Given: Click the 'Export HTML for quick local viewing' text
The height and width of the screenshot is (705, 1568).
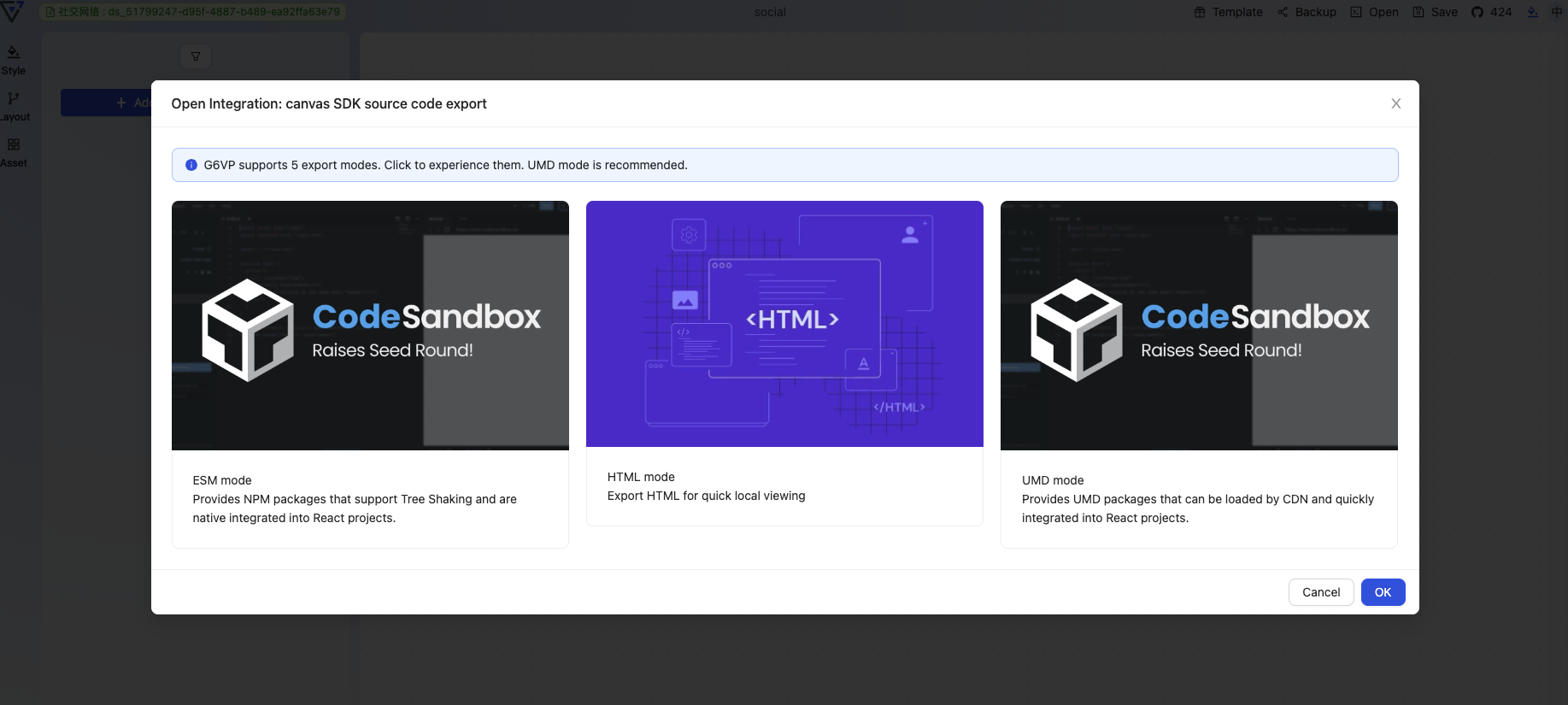Looking at the screenshot, I should click(706, 496).
